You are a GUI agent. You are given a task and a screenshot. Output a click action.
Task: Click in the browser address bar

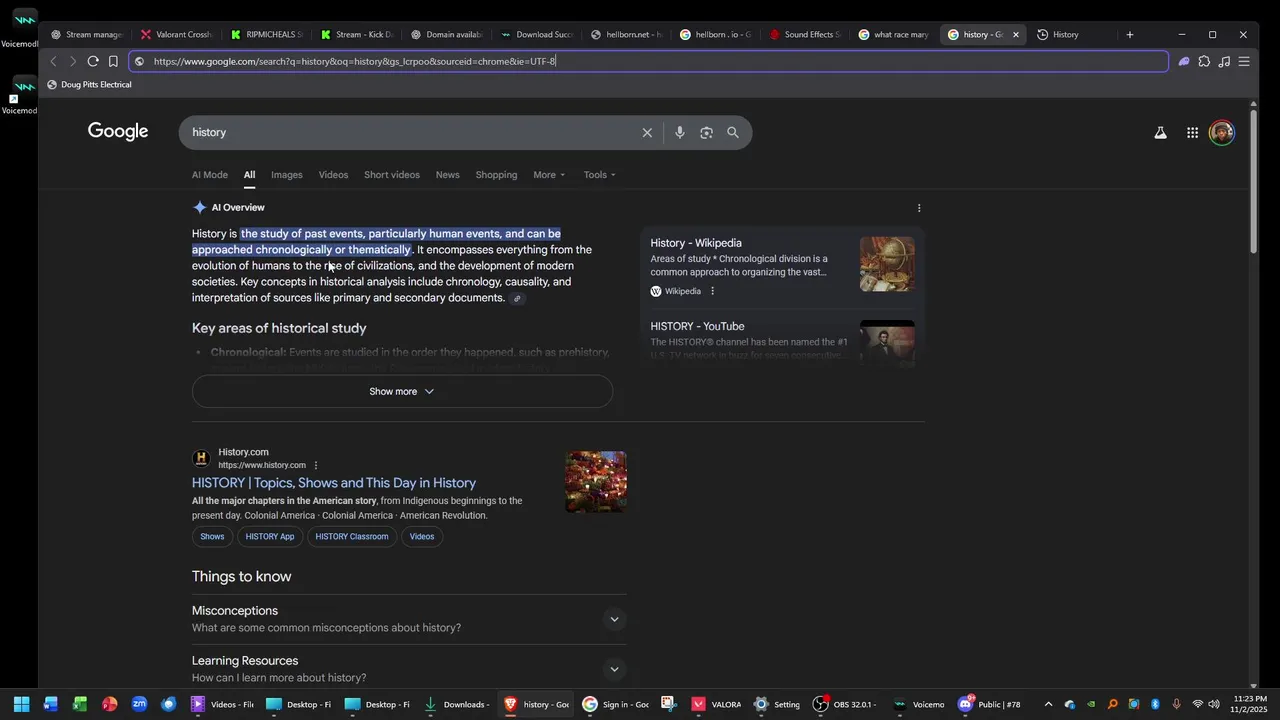(x=650, y=61)
